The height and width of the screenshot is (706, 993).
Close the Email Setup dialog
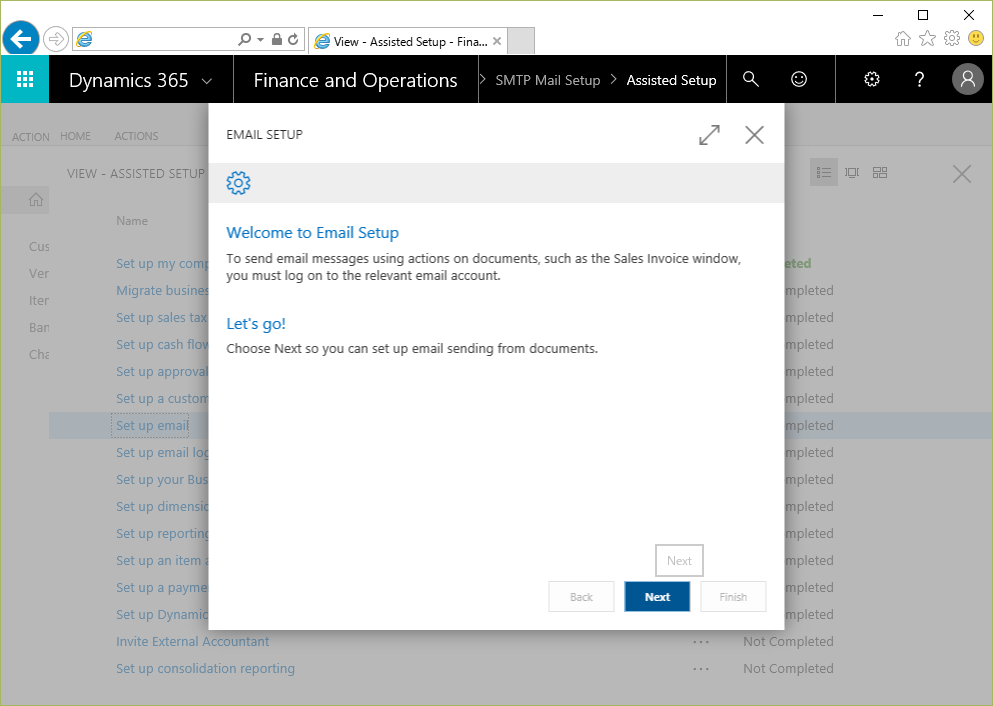(x=754, y=135)
